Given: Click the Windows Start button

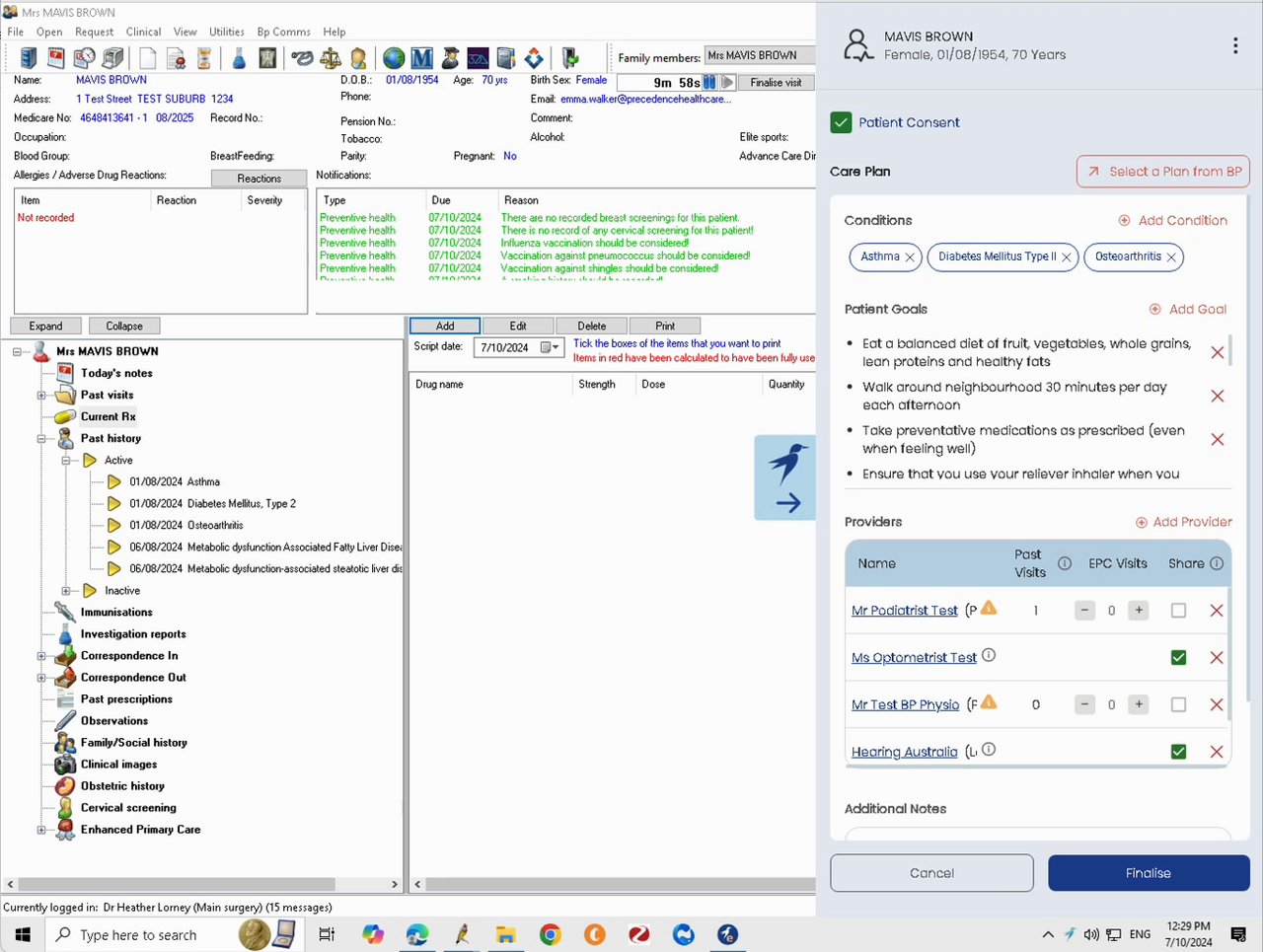Looking at the screenshot, I should click(23, 934).
